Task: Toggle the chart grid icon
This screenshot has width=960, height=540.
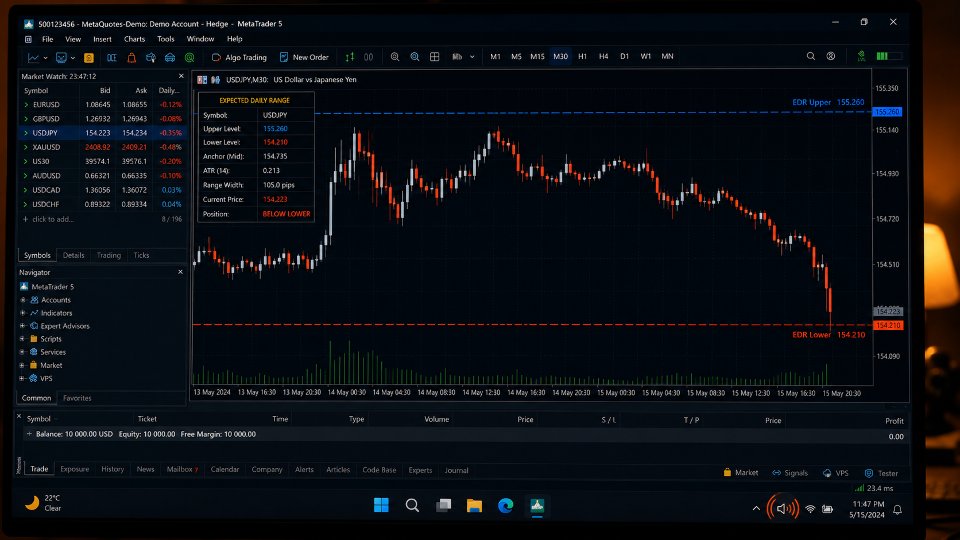Action: [x=435, y=57]
